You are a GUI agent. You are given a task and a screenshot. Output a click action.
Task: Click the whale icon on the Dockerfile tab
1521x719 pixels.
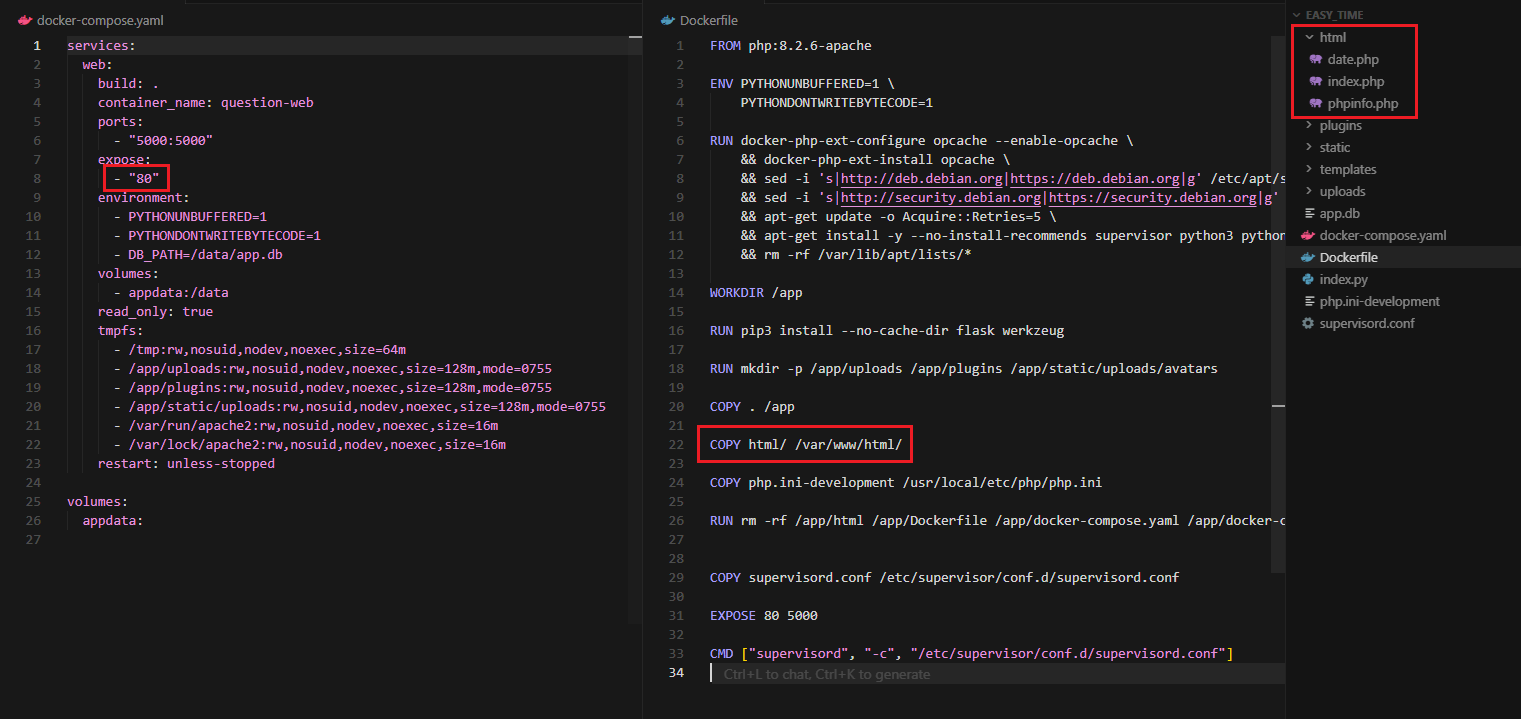pyautogui.click(x=668, y=20)
